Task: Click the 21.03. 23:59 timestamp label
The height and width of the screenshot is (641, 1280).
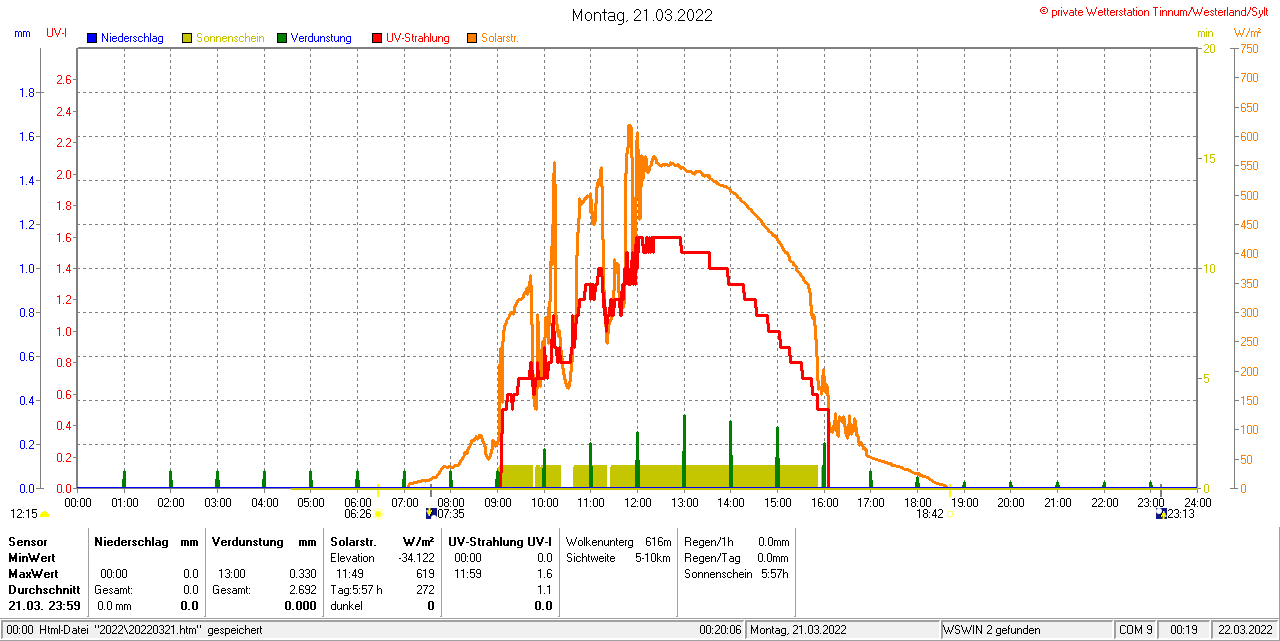Action: [x=45, y=606]
